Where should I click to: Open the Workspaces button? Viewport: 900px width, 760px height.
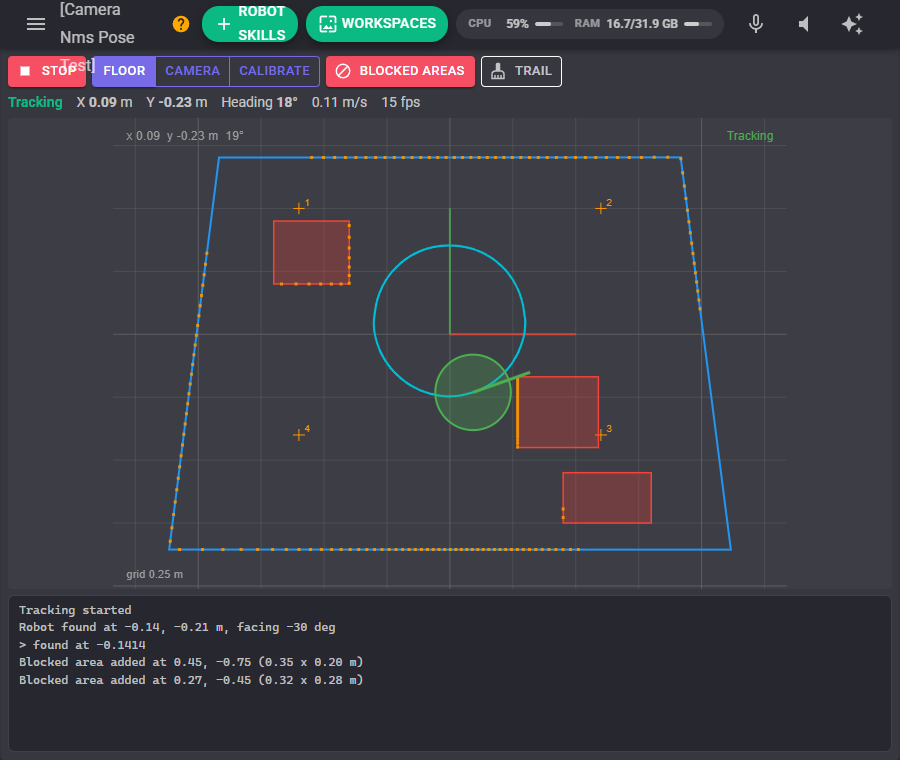[377, 24]
